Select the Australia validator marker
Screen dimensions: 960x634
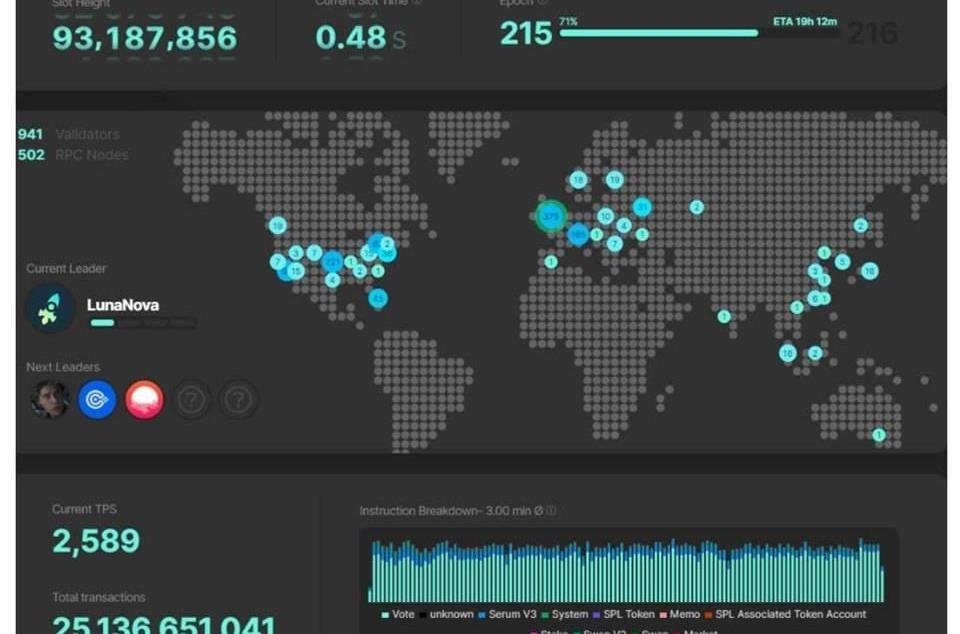[x=878, y=435]
